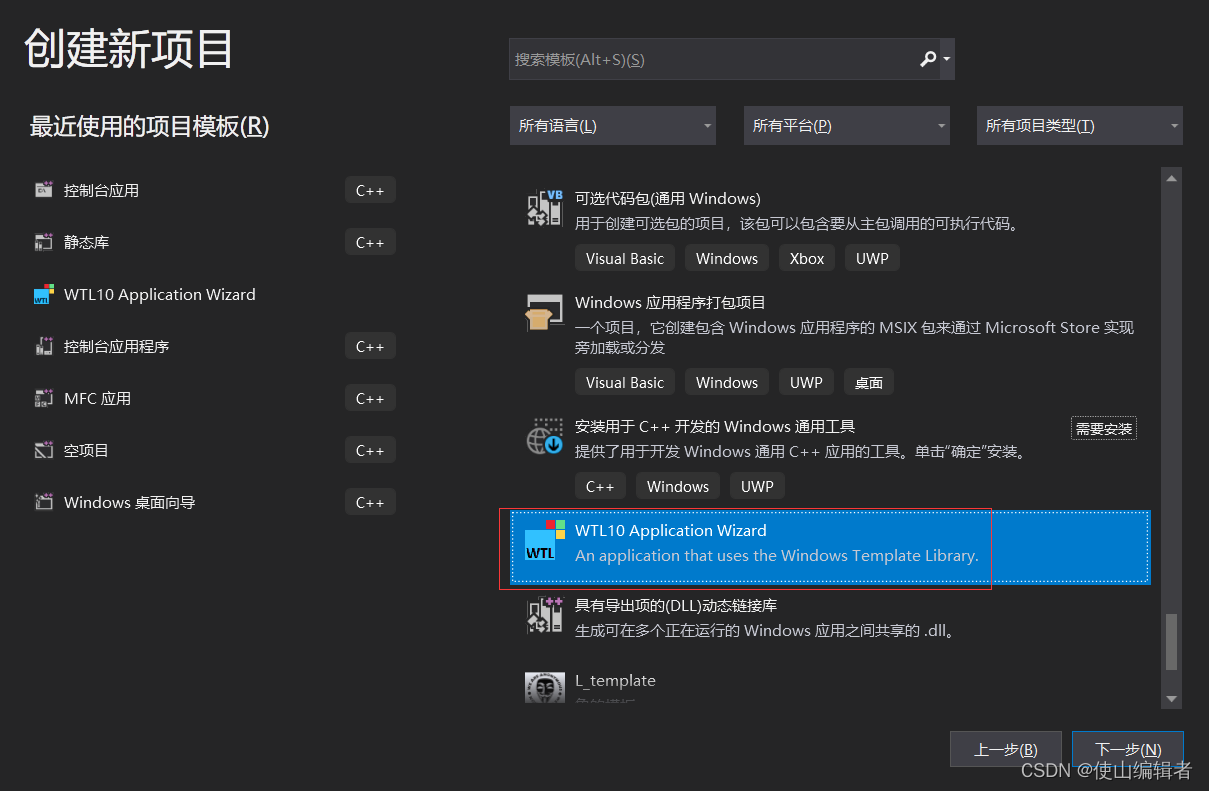Click the 需要安装 badge

(1103, 427)
